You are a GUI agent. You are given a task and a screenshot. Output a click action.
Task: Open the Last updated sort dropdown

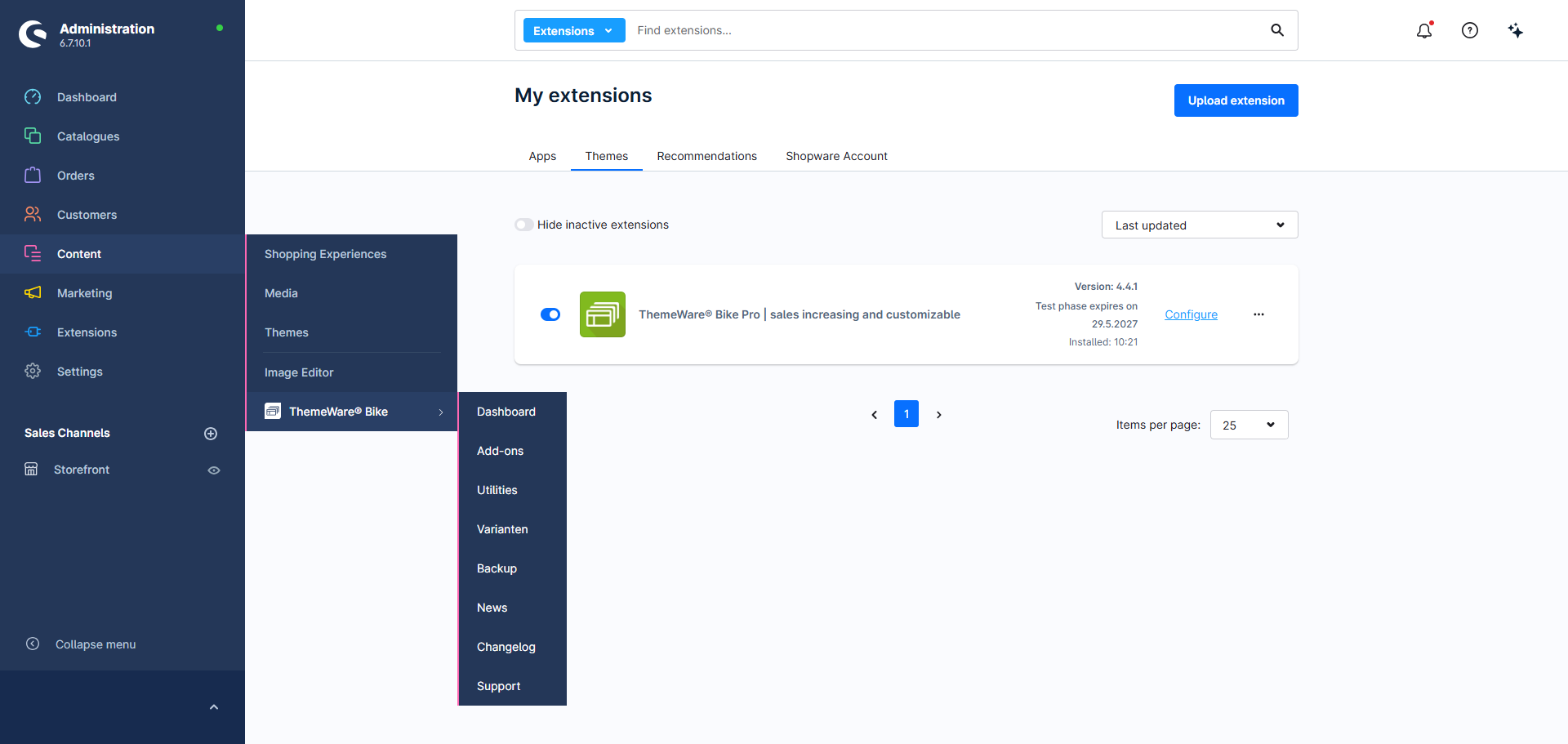pyautogui.click(x=1200, y=225)
